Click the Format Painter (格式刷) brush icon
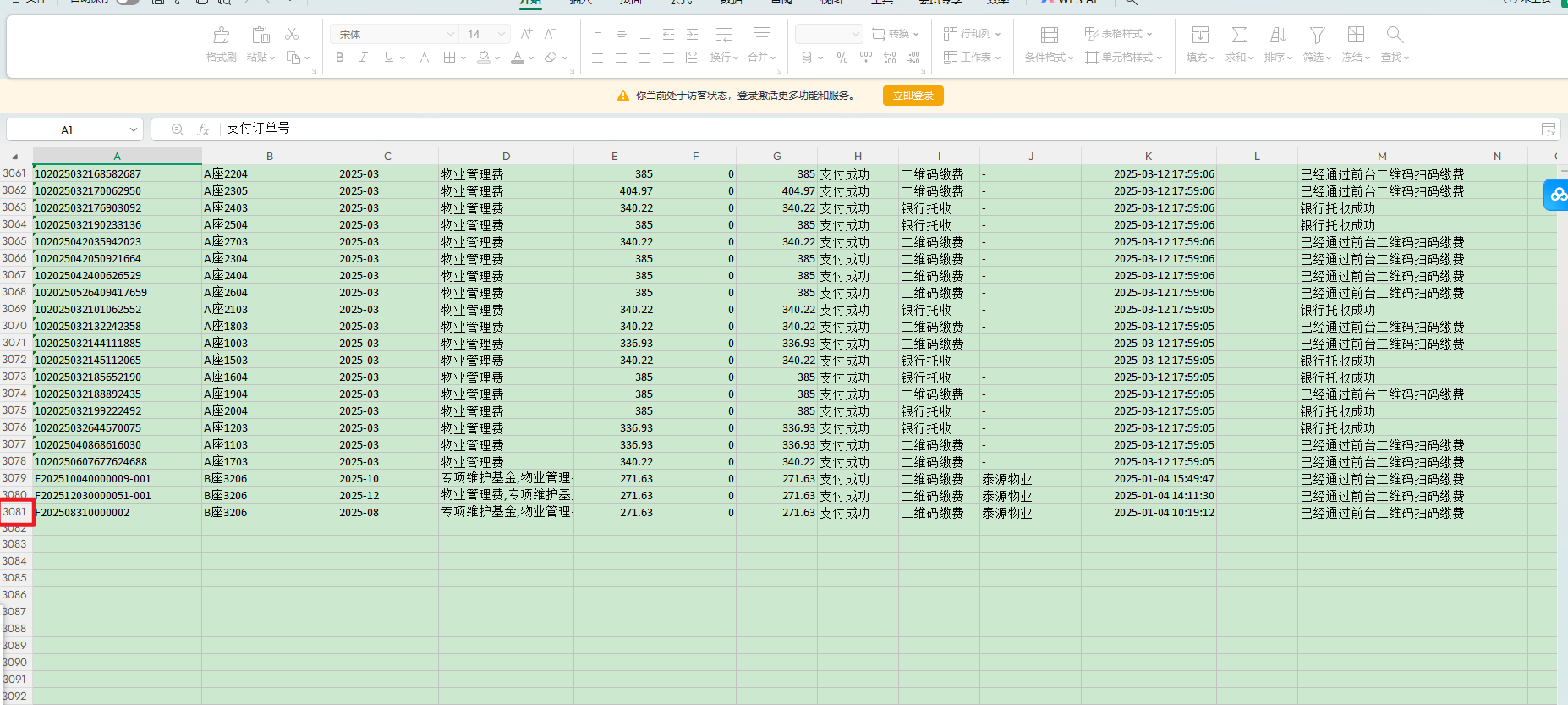This screenshot has height=705, width=1568. (x=222, y=35)
